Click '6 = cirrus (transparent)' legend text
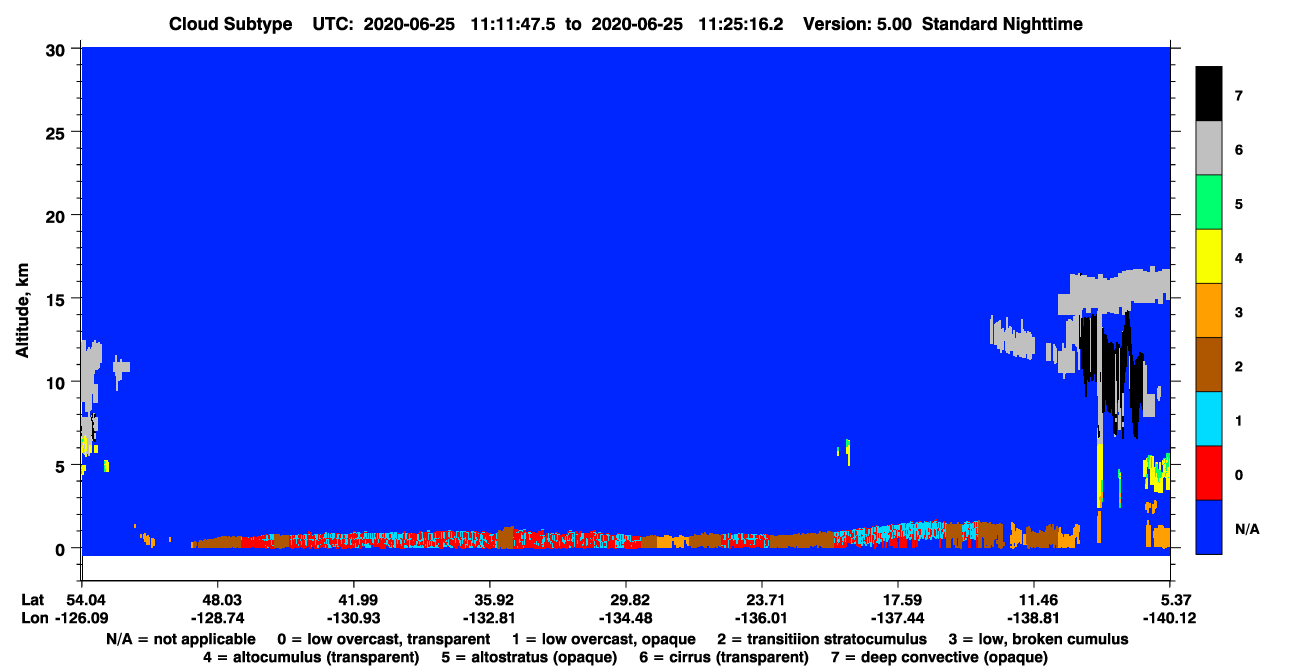 (x=722, y=657)
